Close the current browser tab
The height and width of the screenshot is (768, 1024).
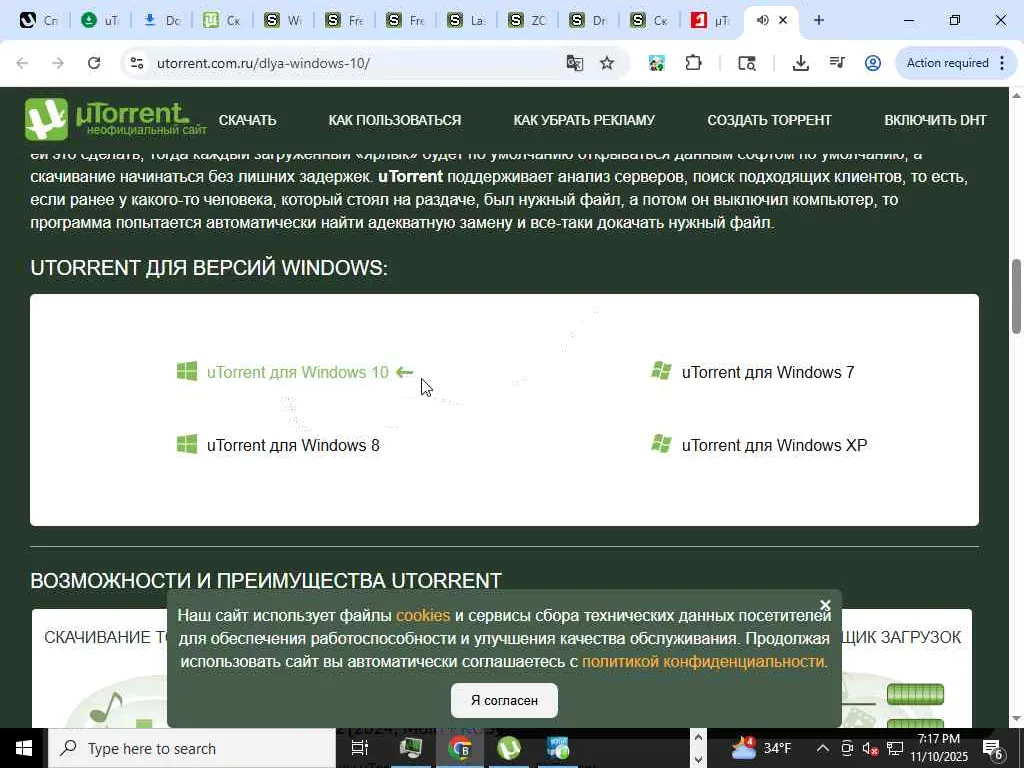(x=783, y=20)
